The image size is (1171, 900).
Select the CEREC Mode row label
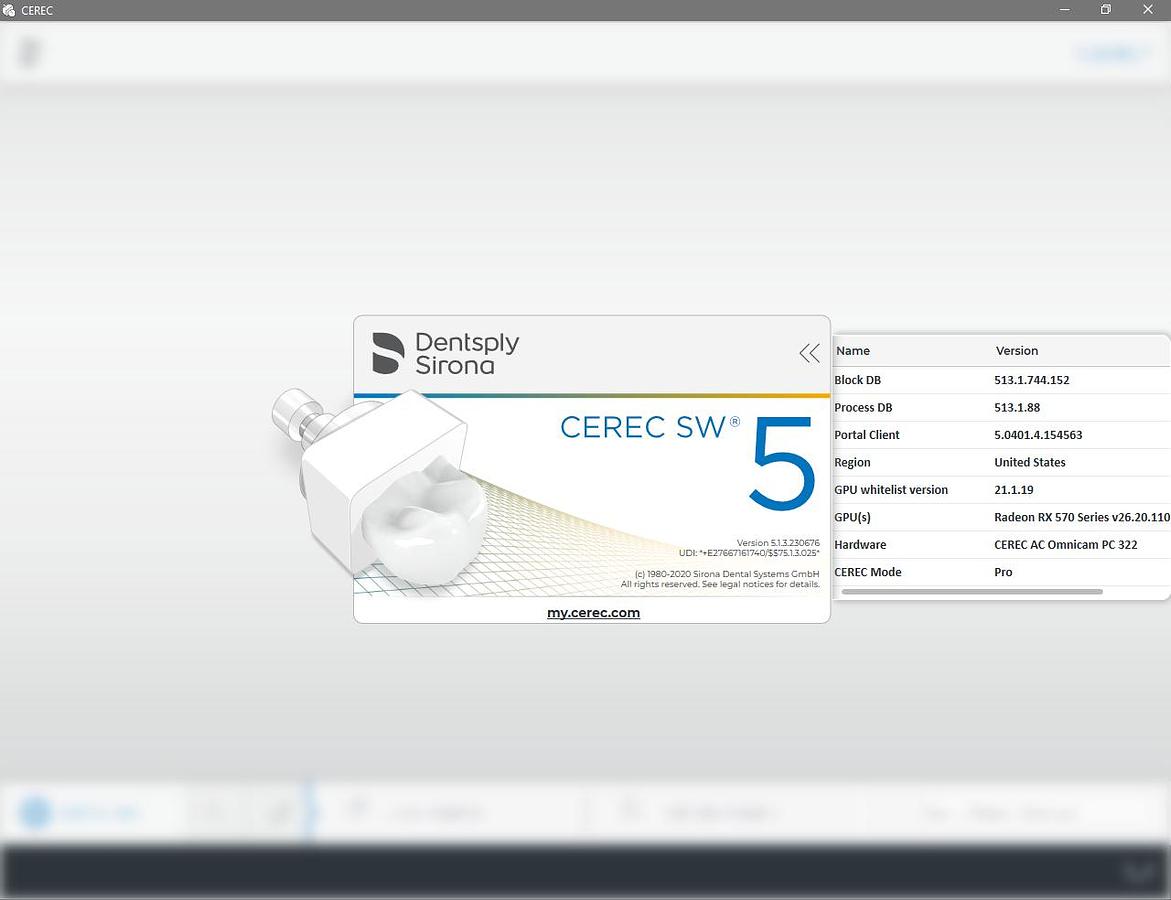click(868, 572)
